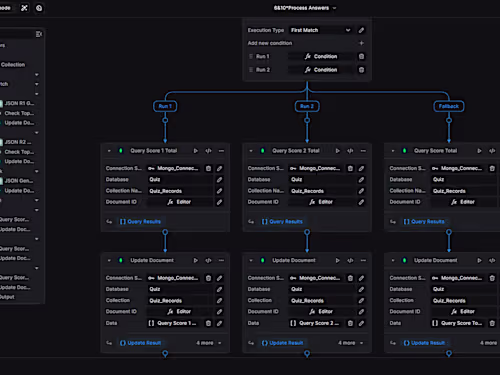Click output connector below Query Score 1 Total
This screenshot has width=500, height=375.
pyautogui.click(x=165, y=232)
